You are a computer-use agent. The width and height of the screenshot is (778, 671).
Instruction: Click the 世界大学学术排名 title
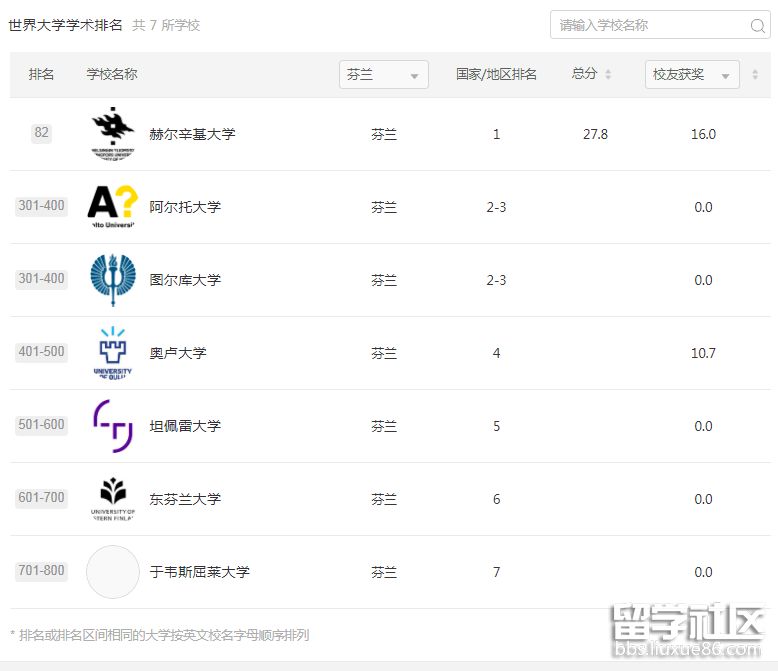65,25
